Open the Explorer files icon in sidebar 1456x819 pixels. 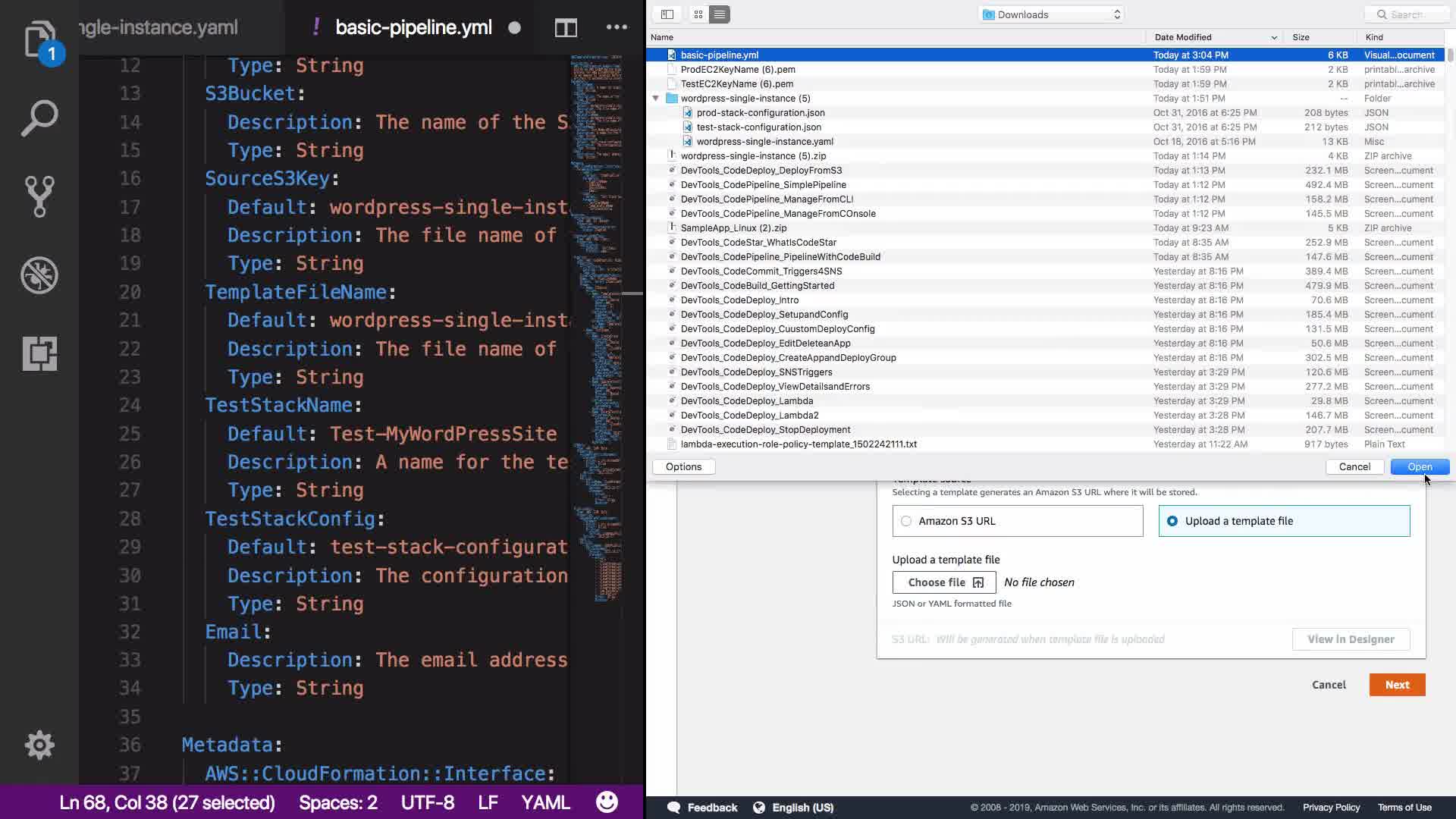click(x=39, y=39)
